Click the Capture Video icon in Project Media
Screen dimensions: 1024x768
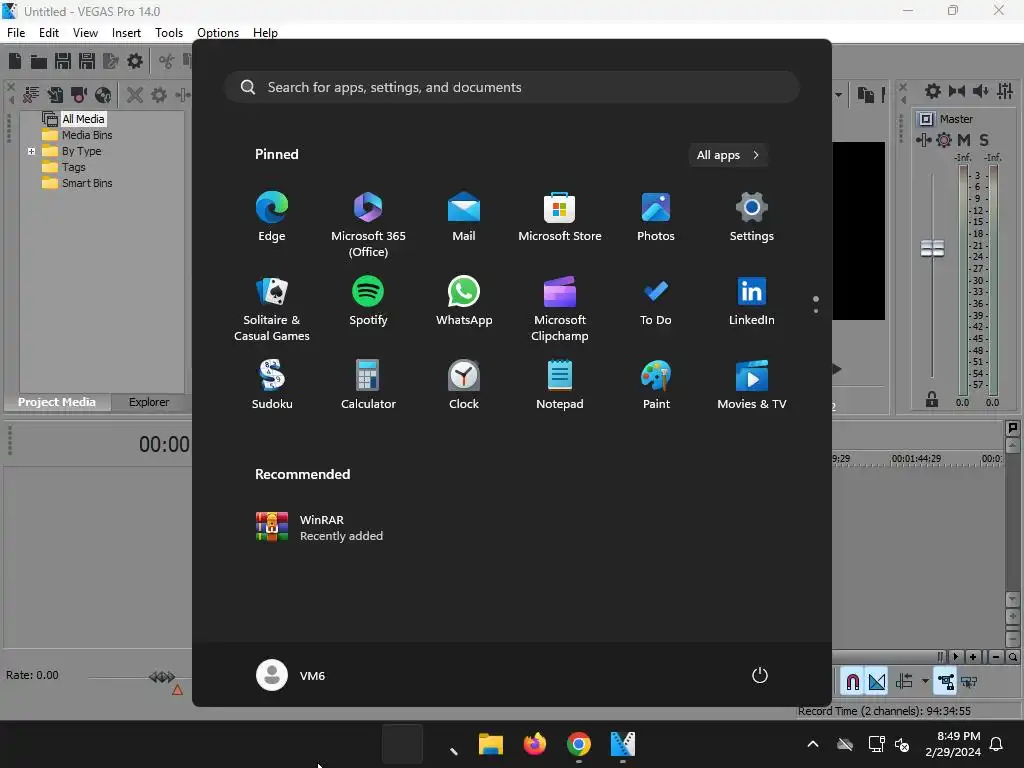[79, 95]
